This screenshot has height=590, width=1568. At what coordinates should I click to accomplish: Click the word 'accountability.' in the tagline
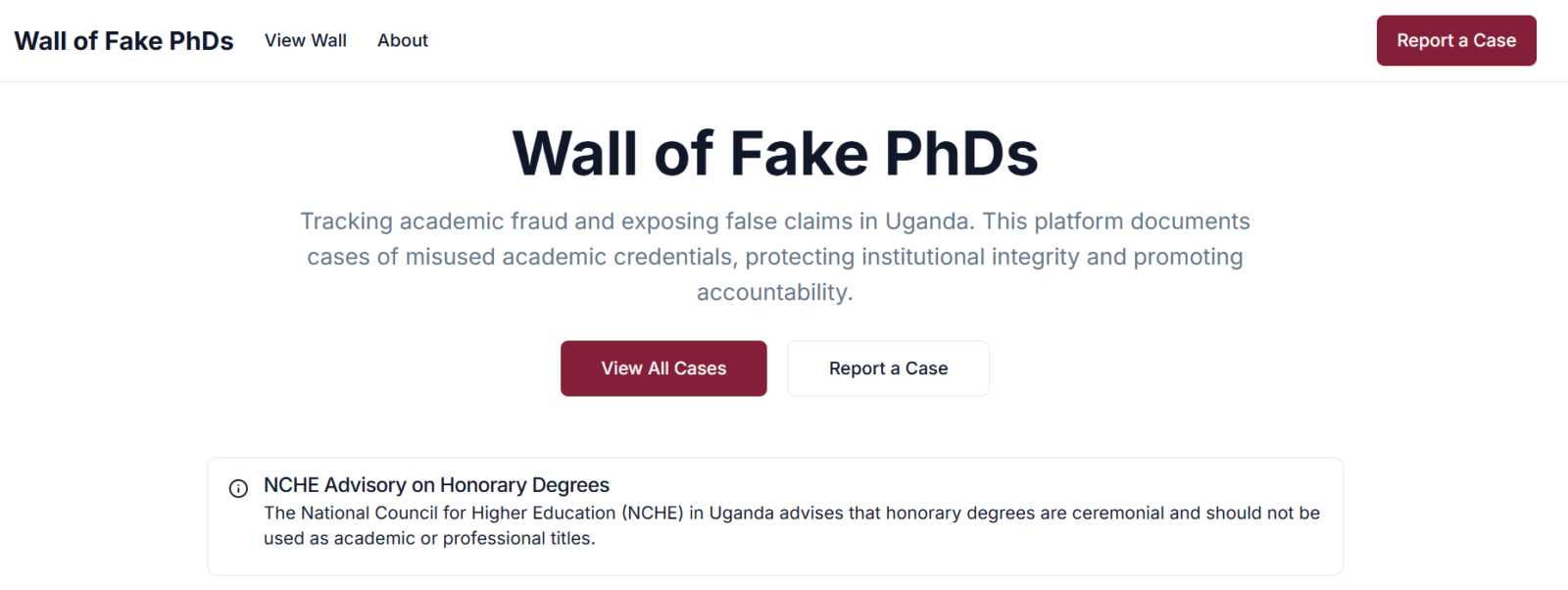tap(774, 292)
